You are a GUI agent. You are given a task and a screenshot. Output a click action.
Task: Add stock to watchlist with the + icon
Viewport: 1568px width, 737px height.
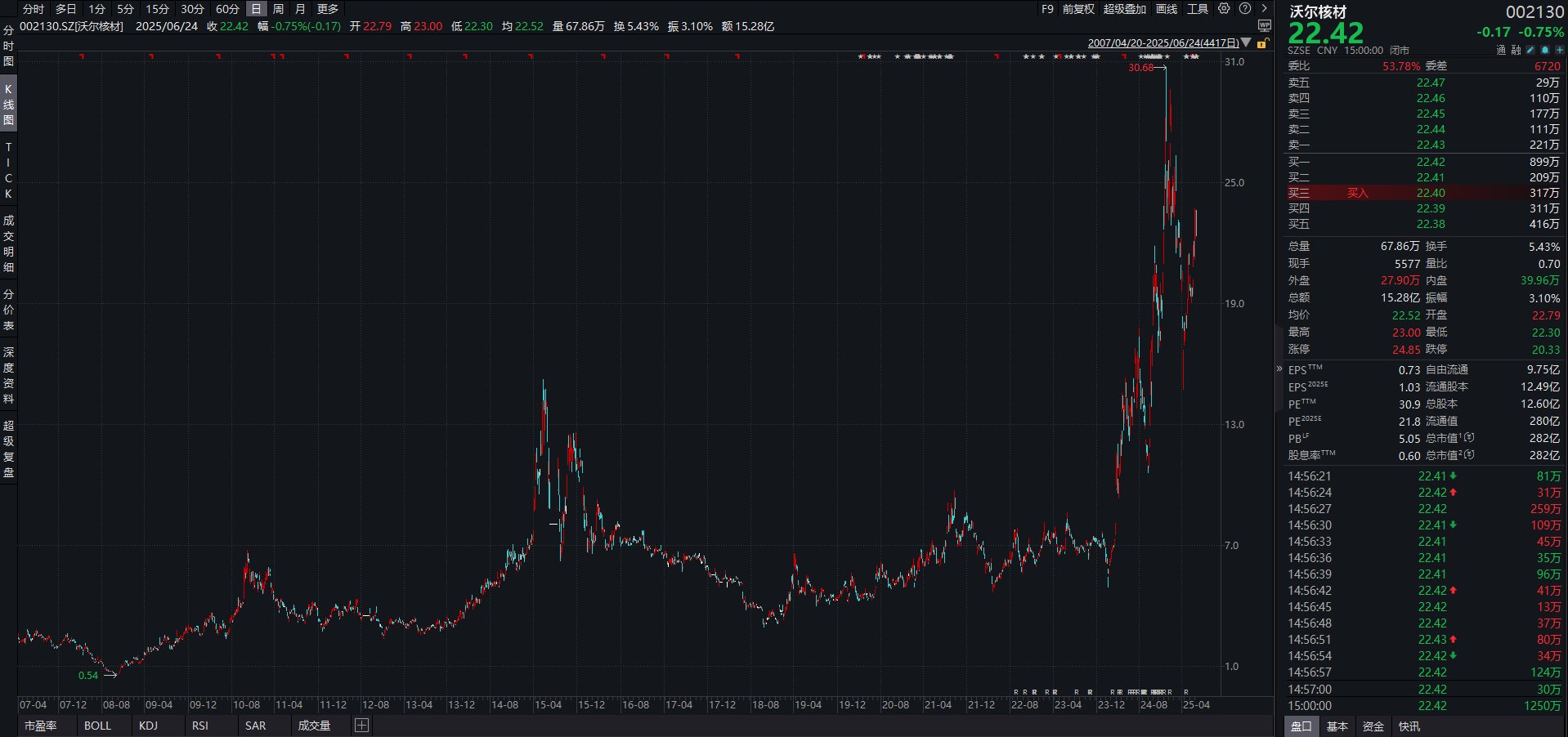(1559, 50)
